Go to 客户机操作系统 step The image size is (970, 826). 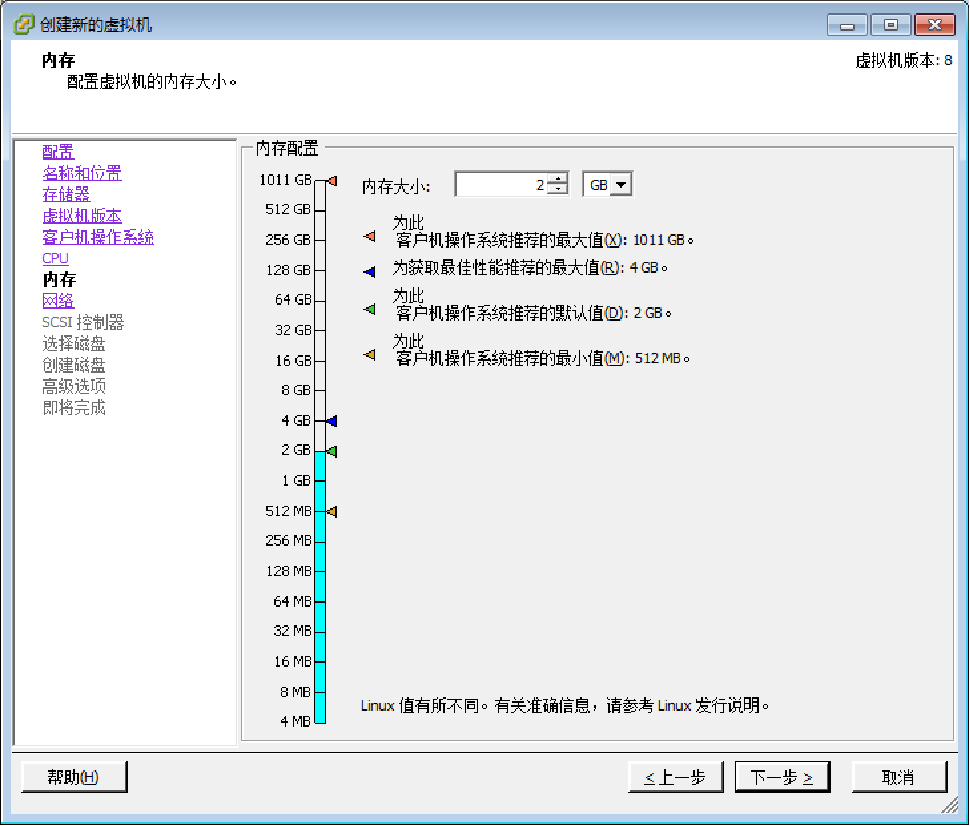point(98,237)
